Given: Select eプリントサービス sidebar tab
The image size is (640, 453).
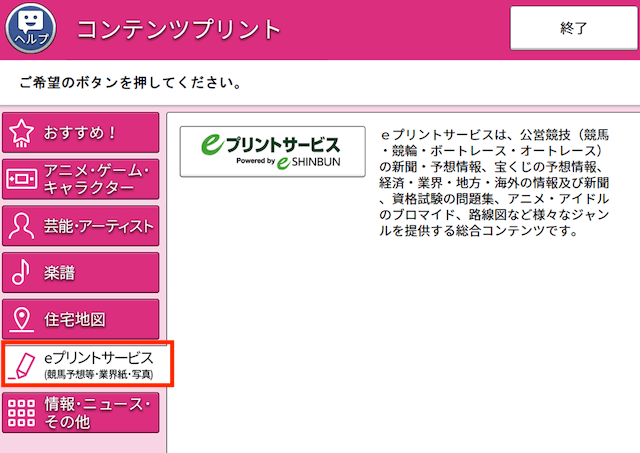Looking at the screenshot, I should tap(87, 364).
